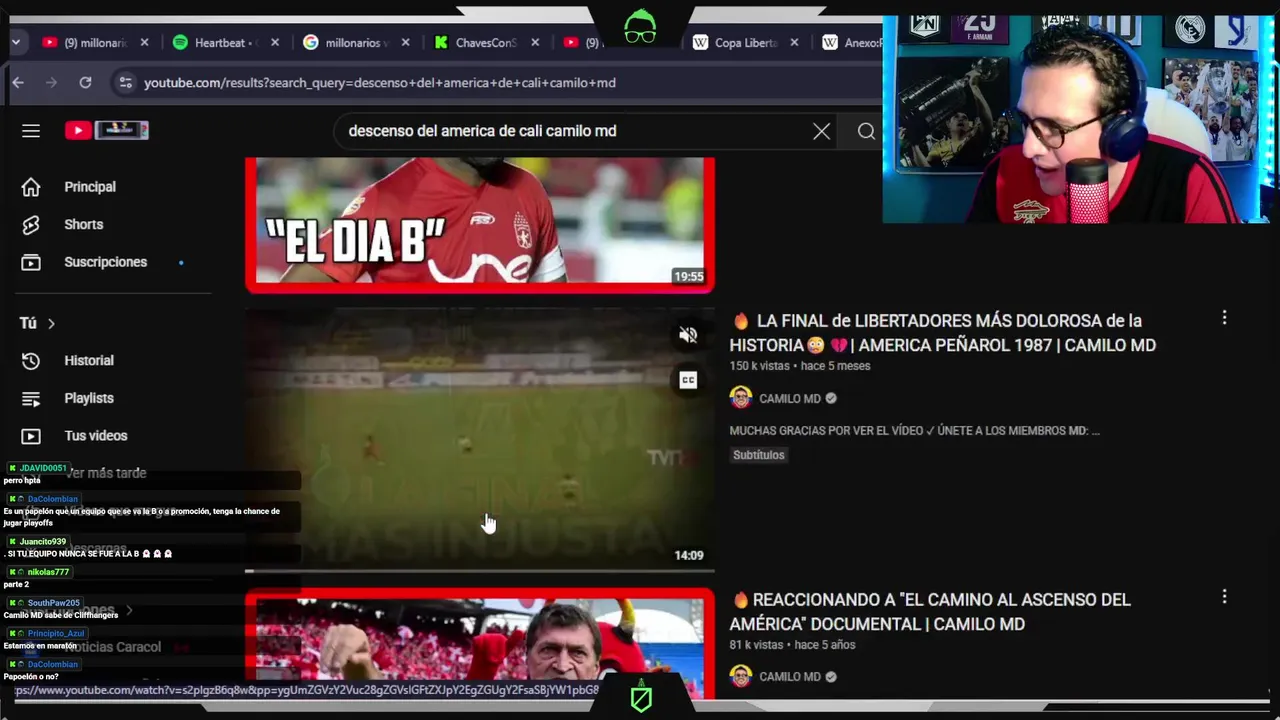Viewport: 1280px width, 720px height.
Task: Click the Suscripciones icon in the sidebar
Action: [x=31, y=262]
